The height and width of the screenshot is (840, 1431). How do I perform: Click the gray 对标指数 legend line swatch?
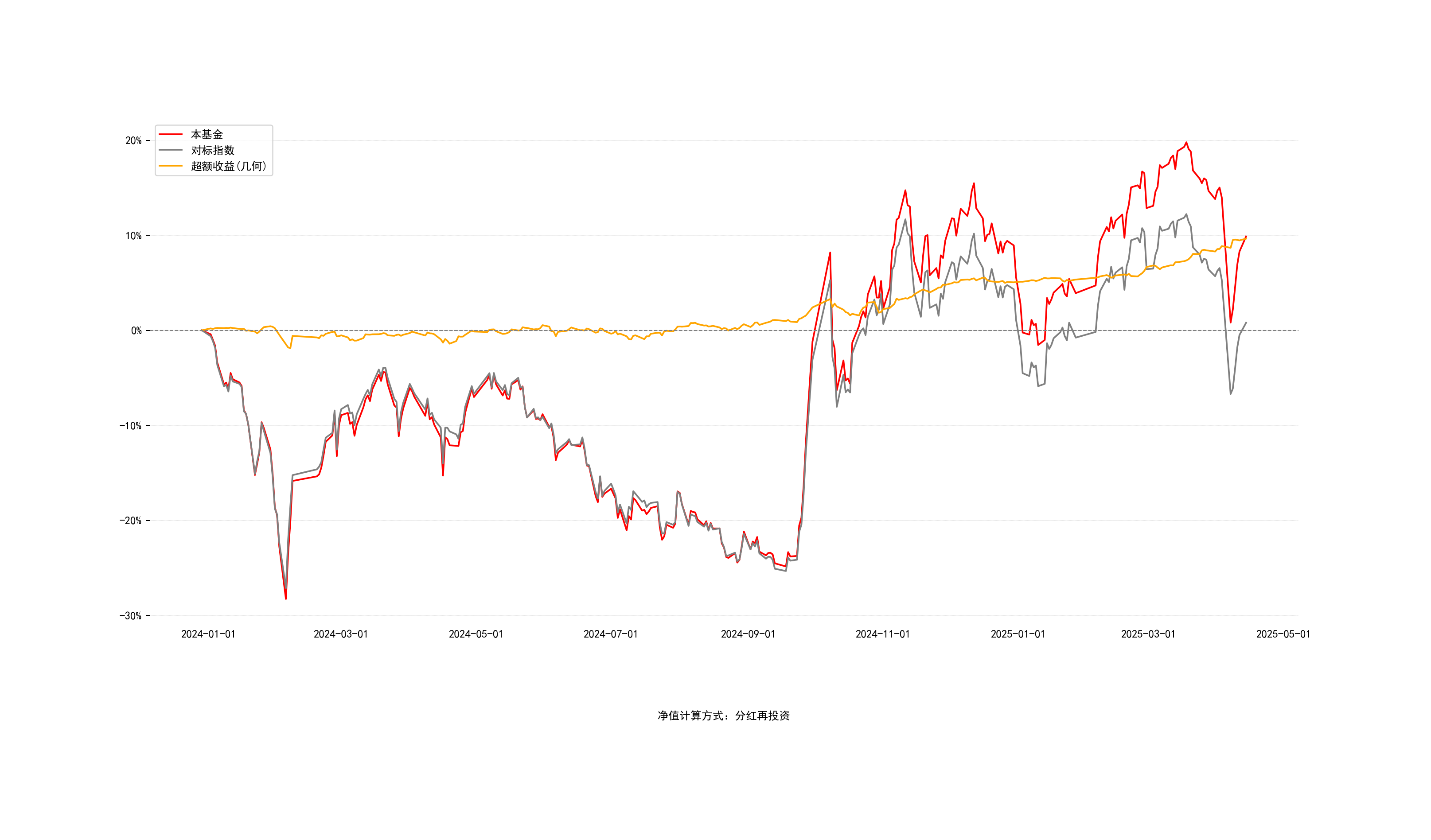click(x=170, y=150)
